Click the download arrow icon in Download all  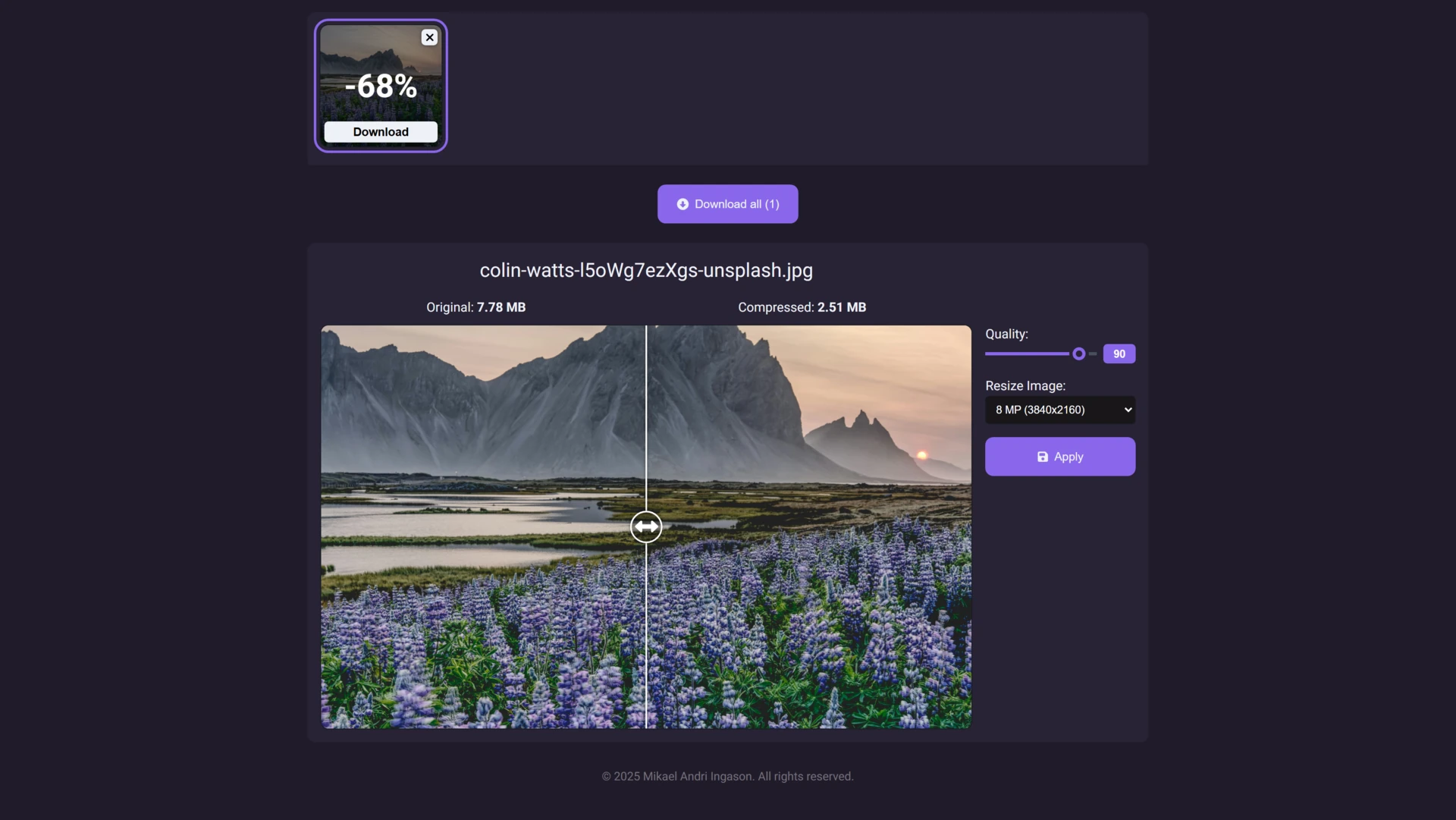pyautogui.click(x=682, y=204)
